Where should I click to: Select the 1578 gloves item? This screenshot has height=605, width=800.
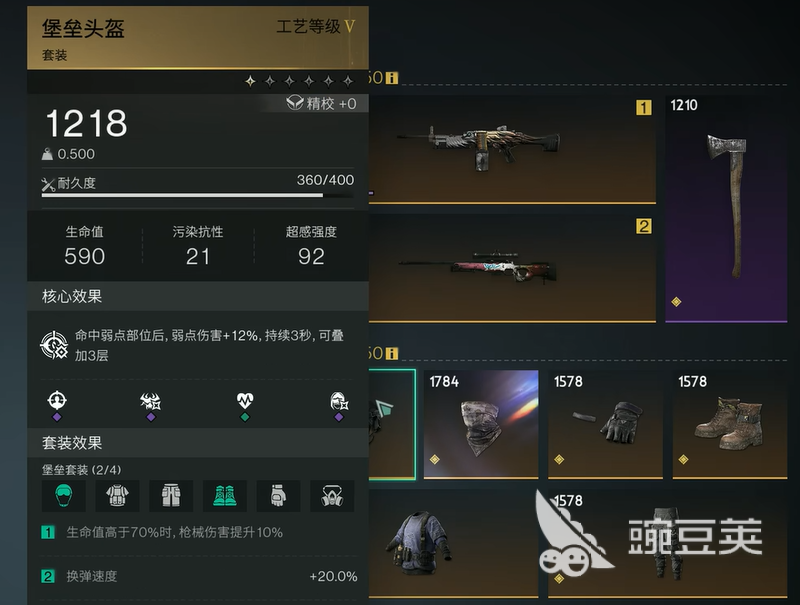[x=605, y=424]
